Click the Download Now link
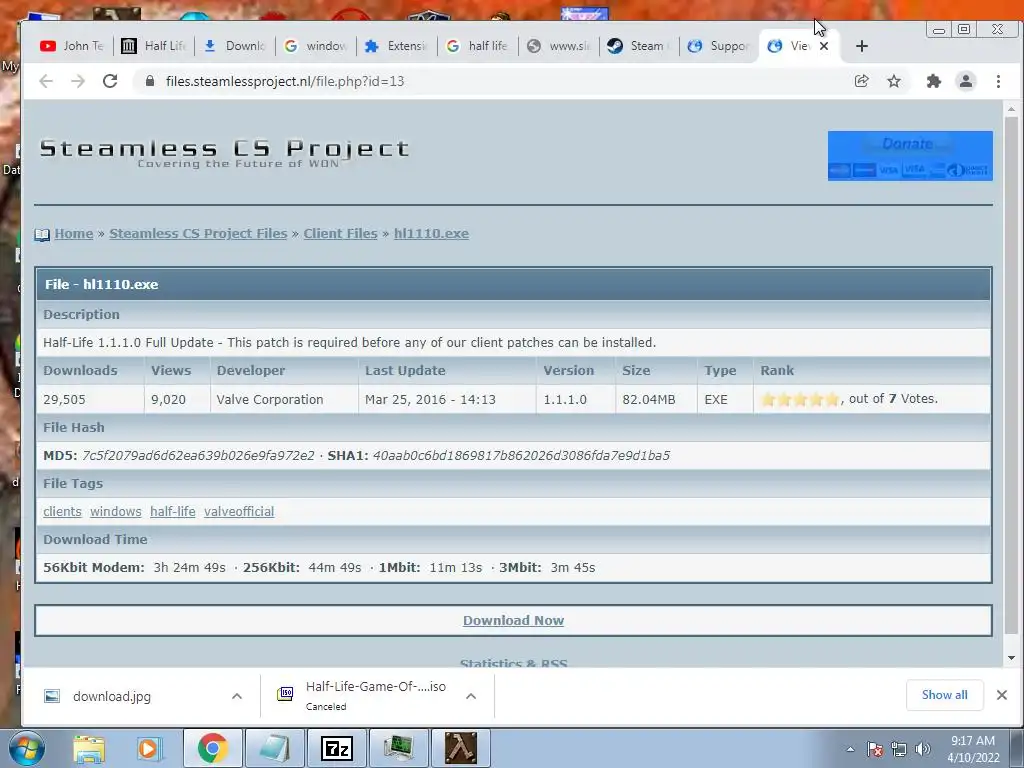 [x=513, y=620]
